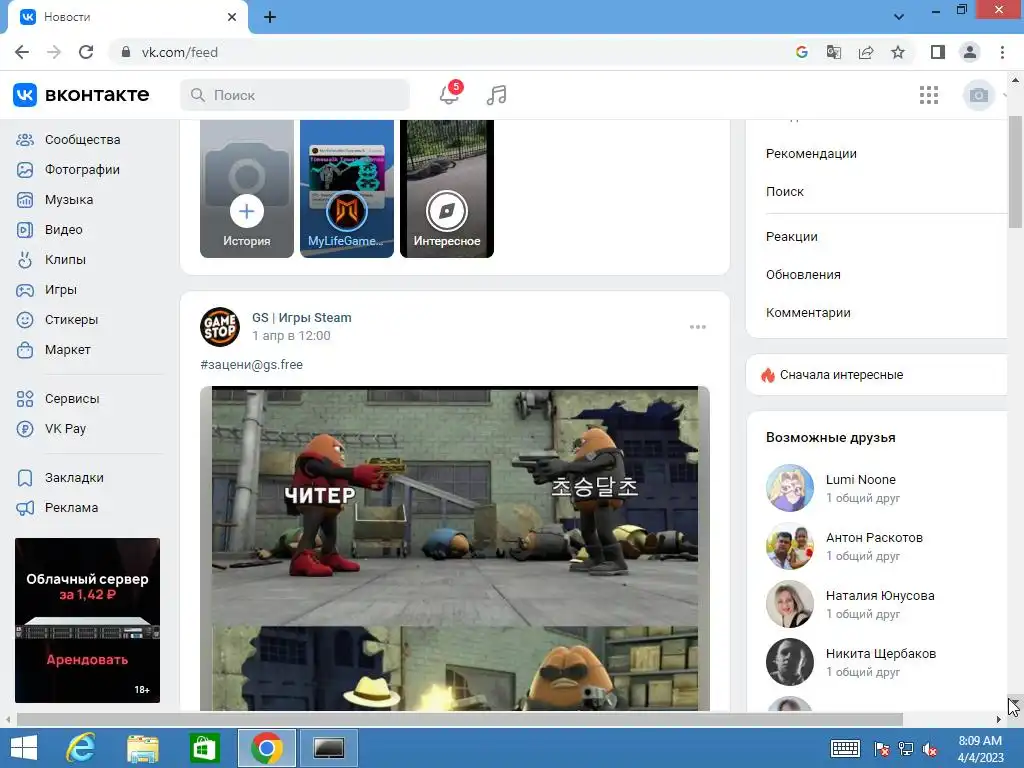Go back in Chrome
Image resolution: width=1024 pixels, height=768 pixels.
[x=22, y=52]
